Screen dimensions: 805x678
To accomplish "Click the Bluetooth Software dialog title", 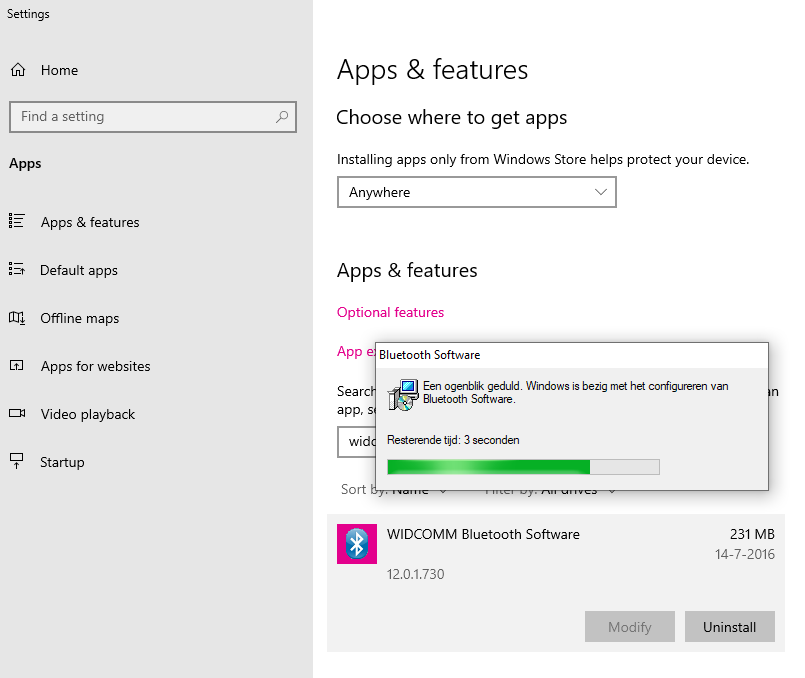I will 430,355.
